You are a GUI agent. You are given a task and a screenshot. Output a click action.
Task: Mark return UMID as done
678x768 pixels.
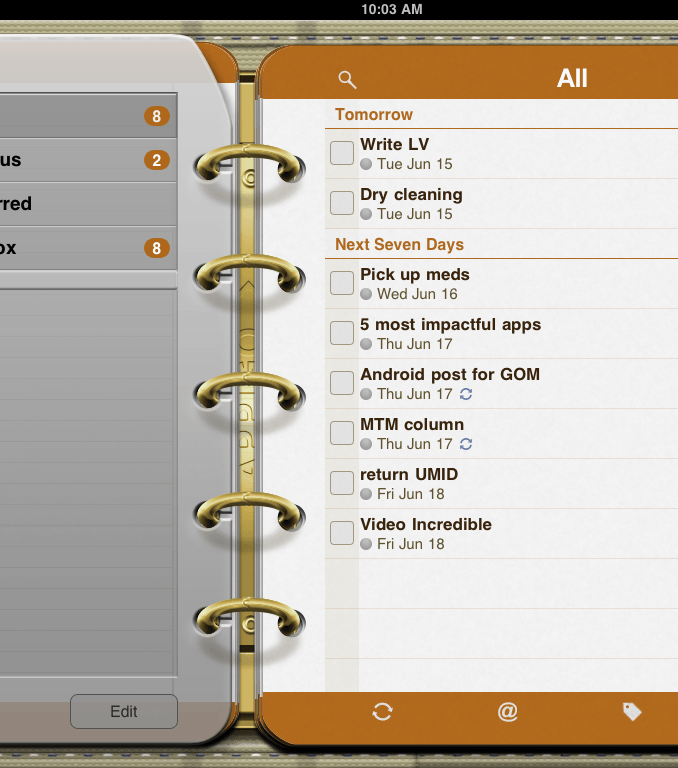[x=342, y=482]
